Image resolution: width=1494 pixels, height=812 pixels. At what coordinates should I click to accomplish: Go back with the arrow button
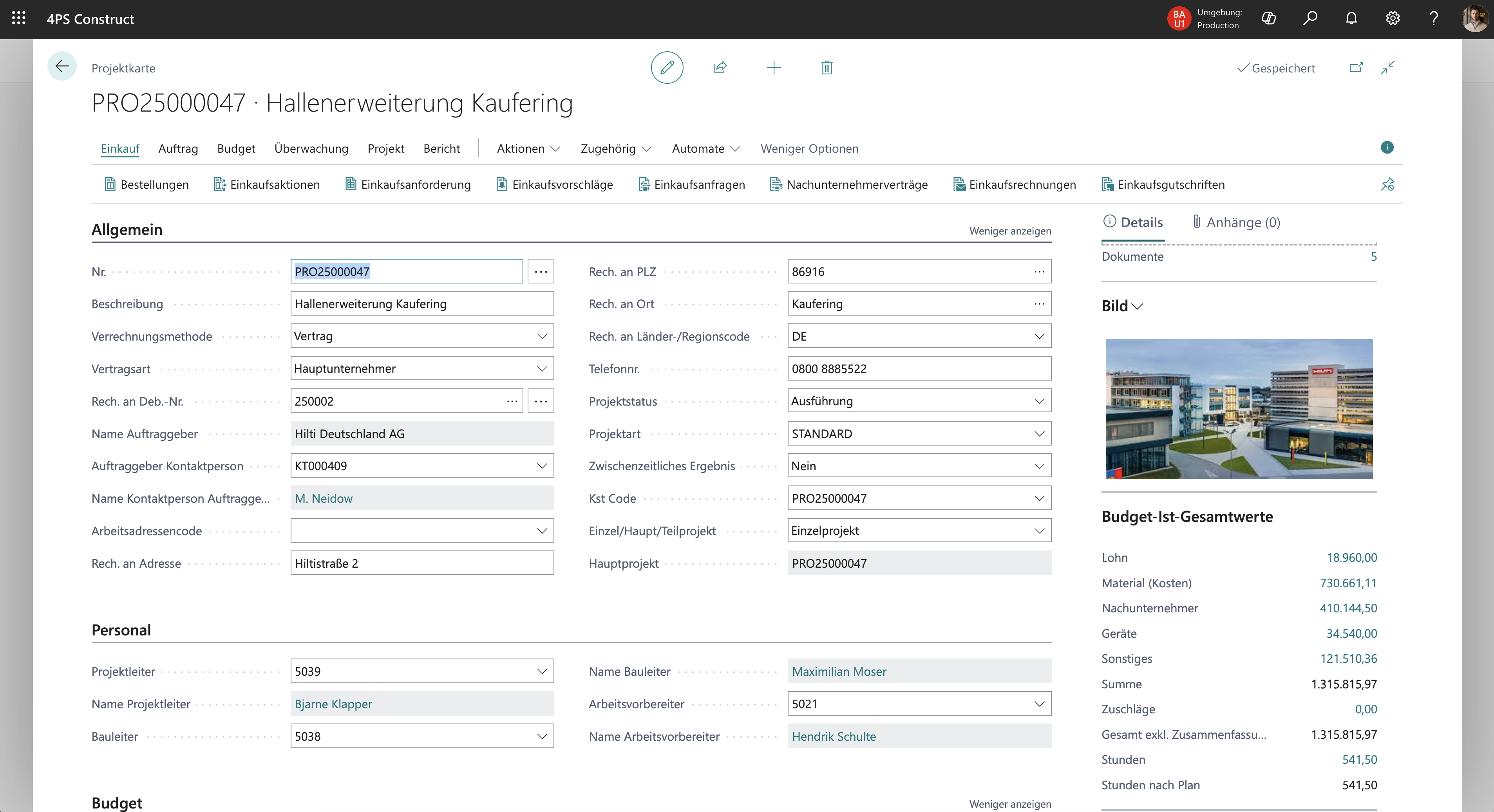pyautogui.click(x=62, y=67)
